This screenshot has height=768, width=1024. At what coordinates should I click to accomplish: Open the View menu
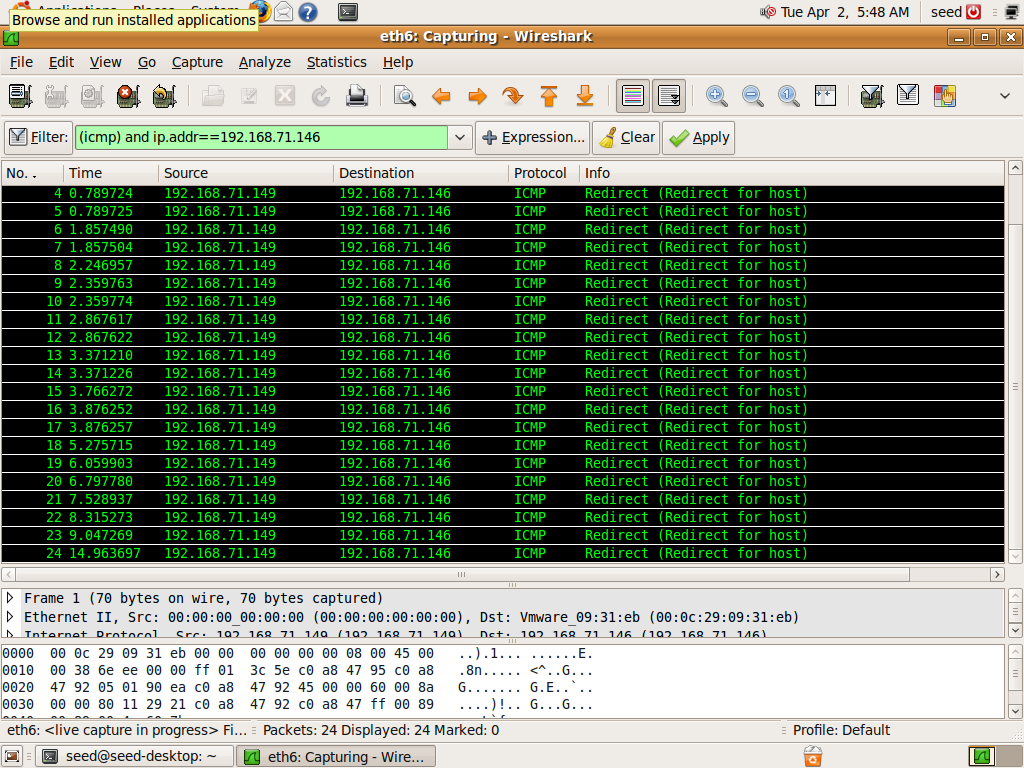[x=106, y=62]
